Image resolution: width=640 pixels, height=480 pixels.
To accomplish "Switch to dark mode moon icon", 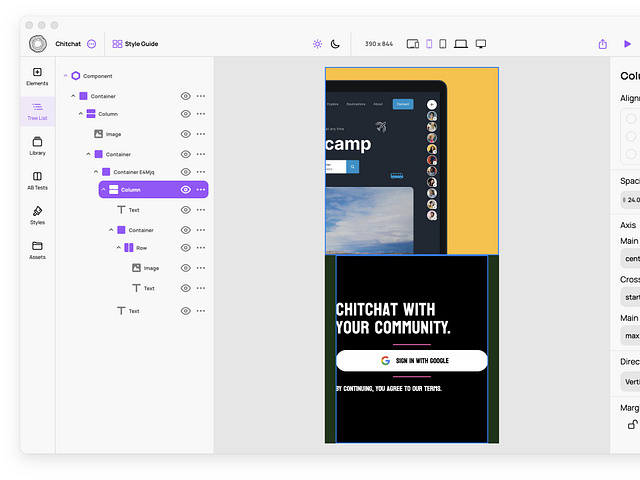I will 335,44.
